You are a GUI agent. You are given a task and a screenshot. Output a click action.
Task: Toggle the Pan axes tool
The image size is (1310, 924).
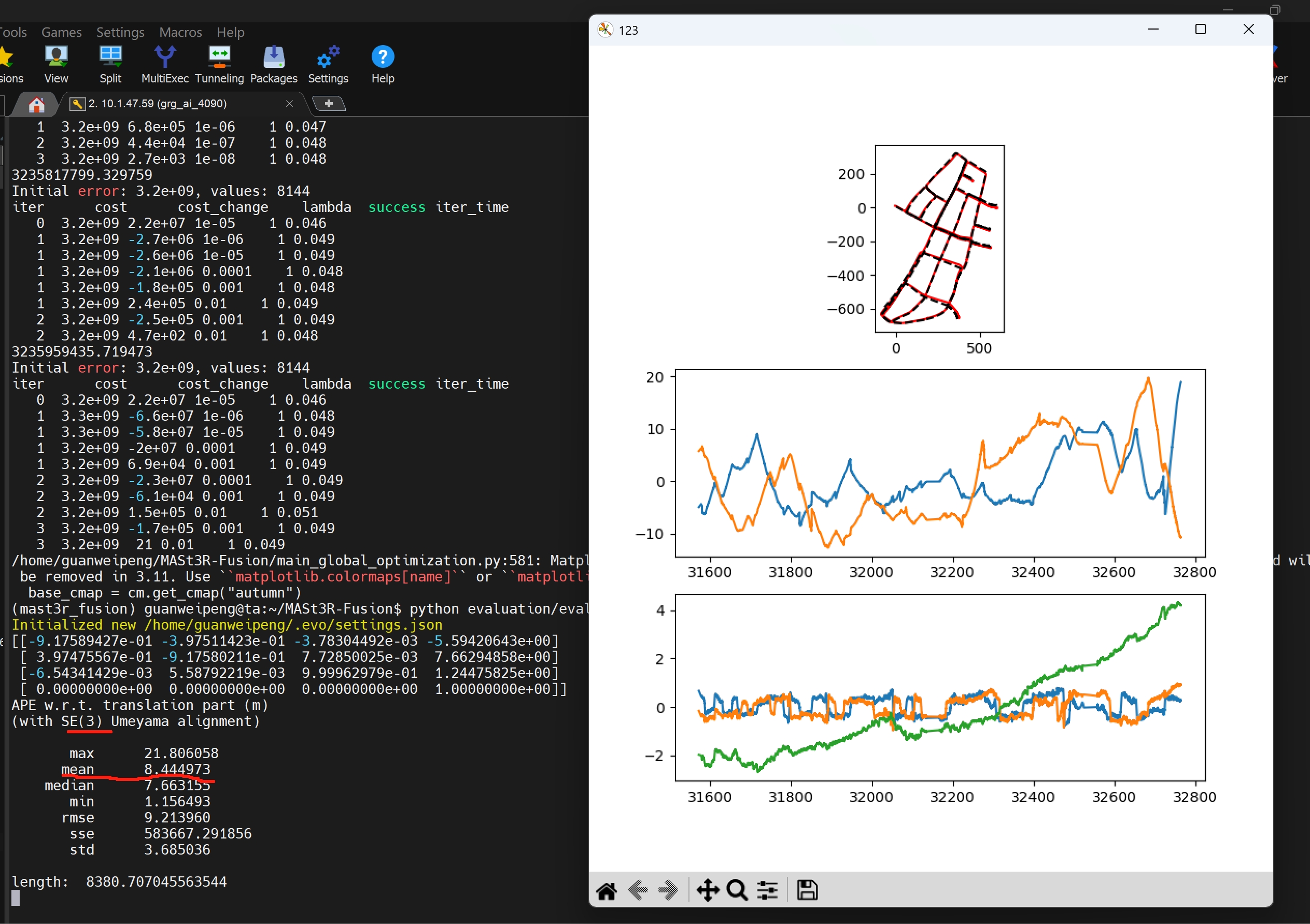pos(707,890)
